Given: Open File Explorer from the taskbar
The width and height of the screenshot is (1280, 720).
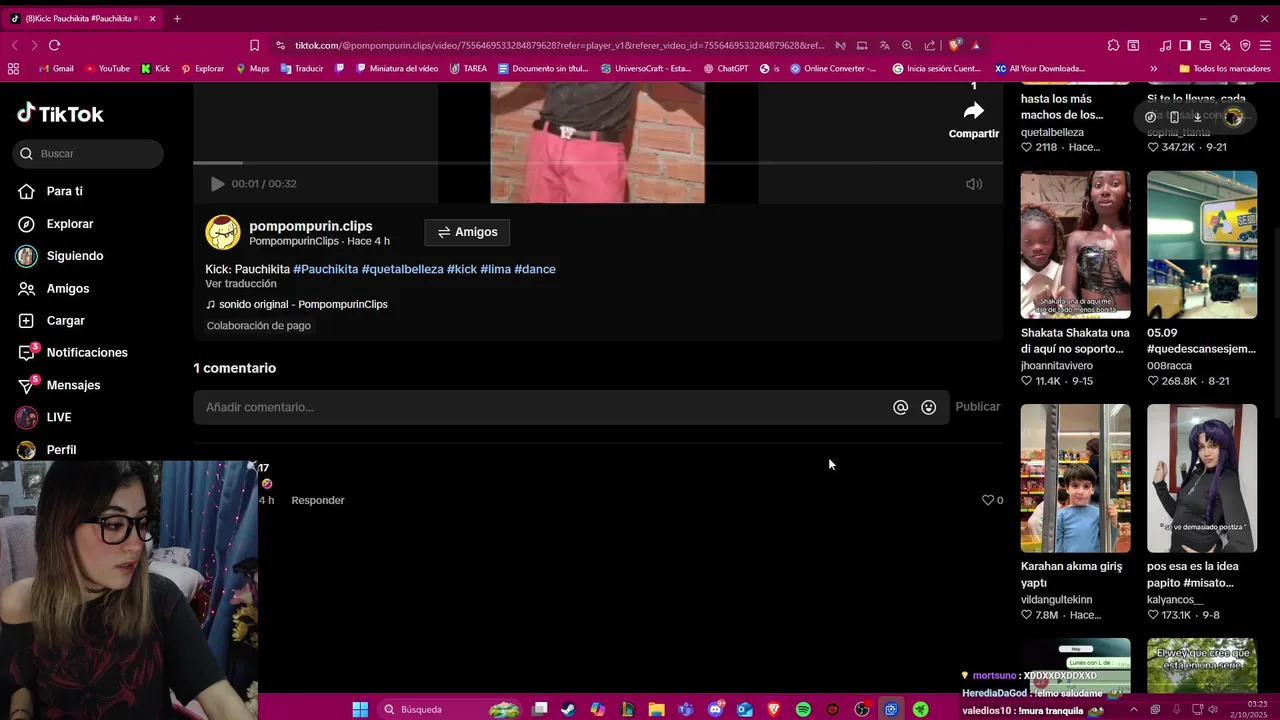Looking at the screenshot, I should [x=656, y=709].
